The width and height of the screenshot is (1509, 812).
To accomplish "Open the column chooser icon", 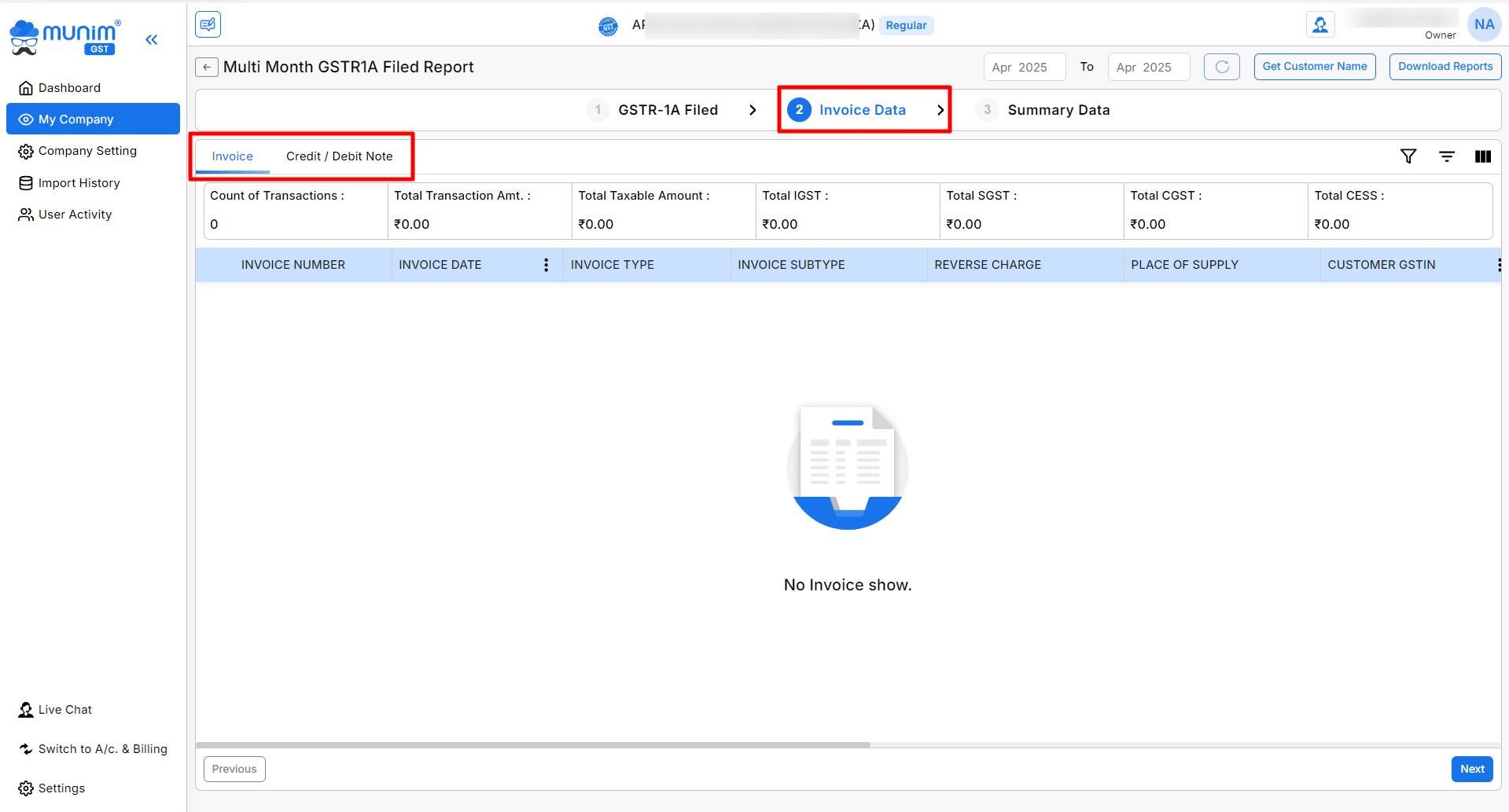I will tap(1482, 156).
